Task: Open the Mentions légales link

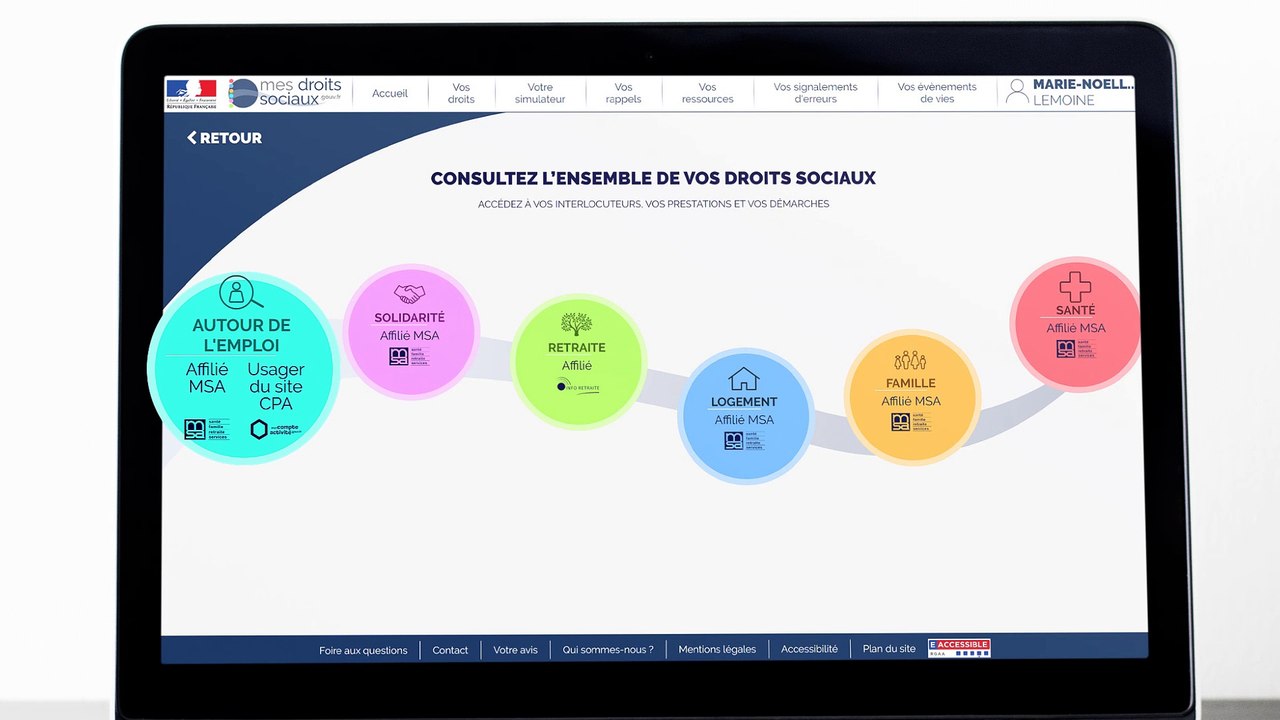Action: [x=717, y=649]
